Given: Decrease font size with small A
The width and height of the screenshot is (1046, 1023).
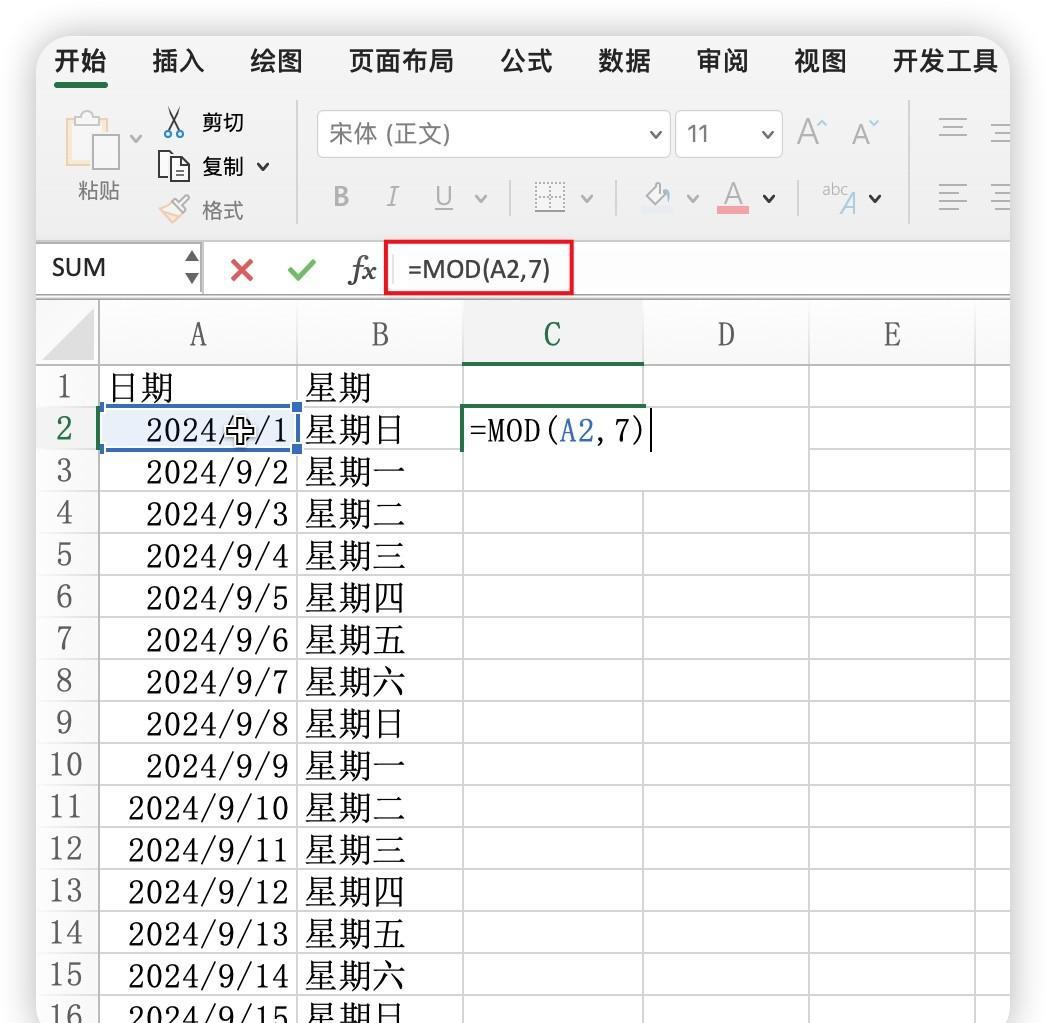Looking at the screenshot, I should [865, 132].
